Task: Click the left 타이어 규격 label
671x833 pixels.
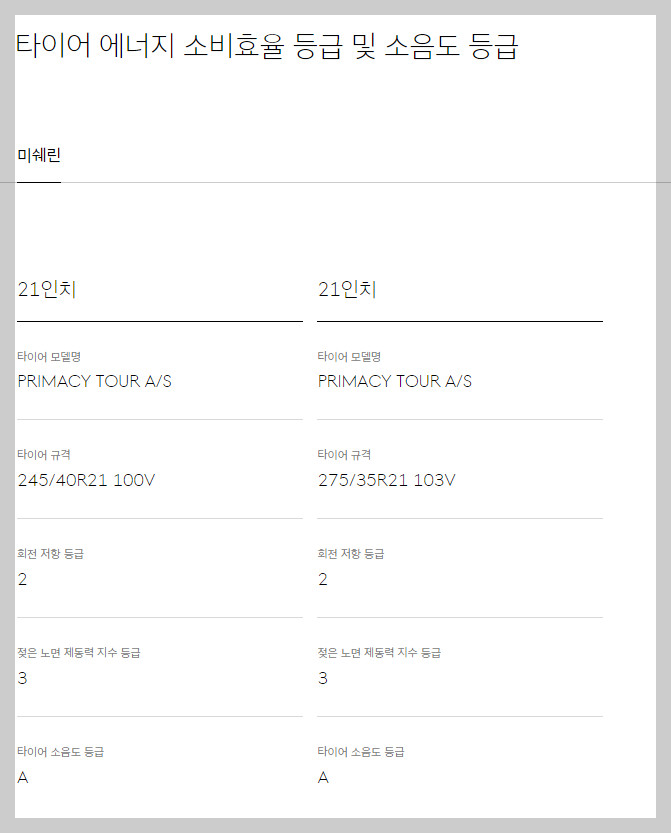Action: click(x=42, y=455)
